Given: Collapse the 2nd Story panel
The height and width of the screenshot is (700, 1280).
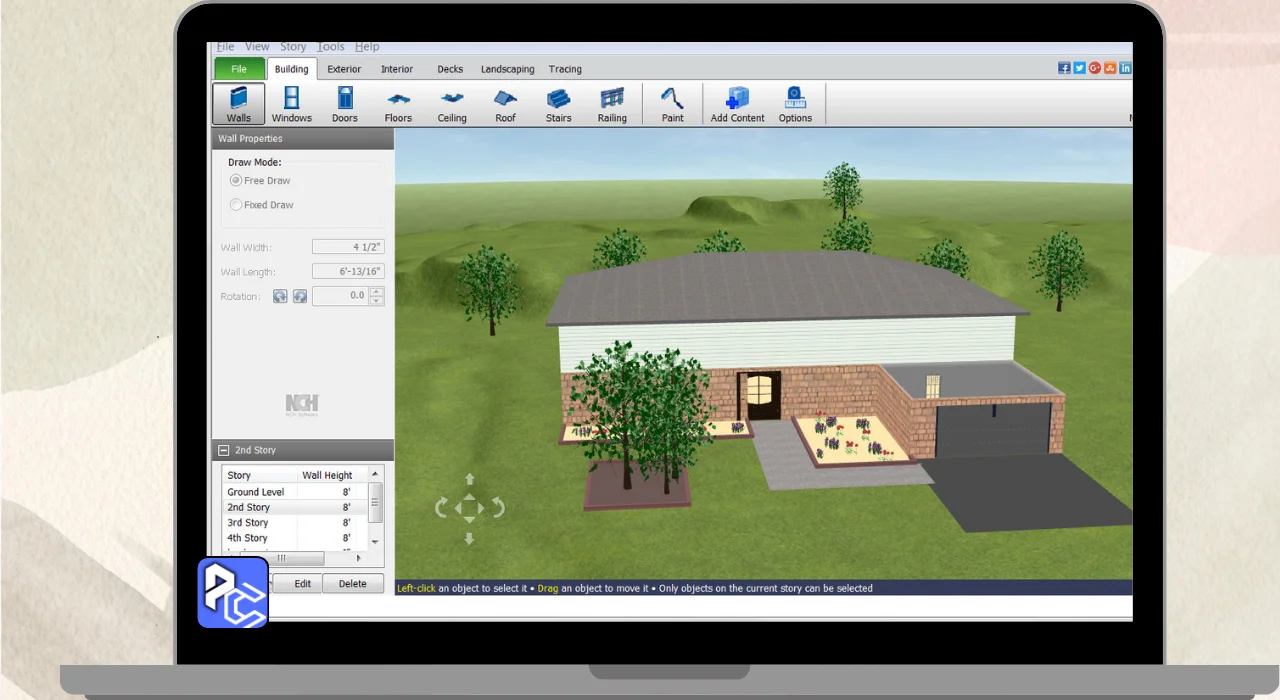Looking at the screenshot, I should 224,451.
